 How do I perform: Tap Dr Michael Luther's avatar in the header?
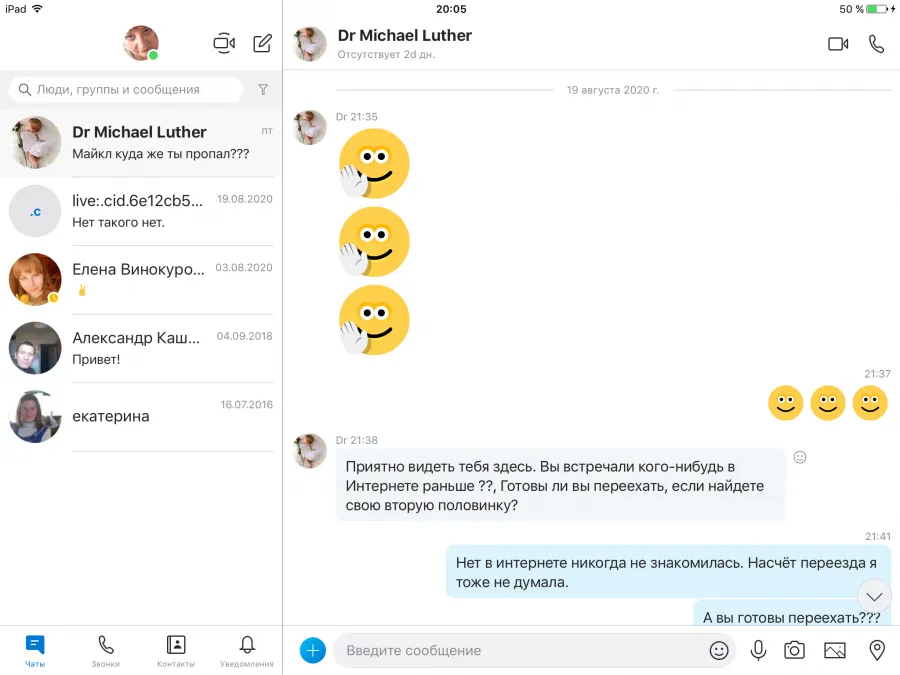point(310,44)
